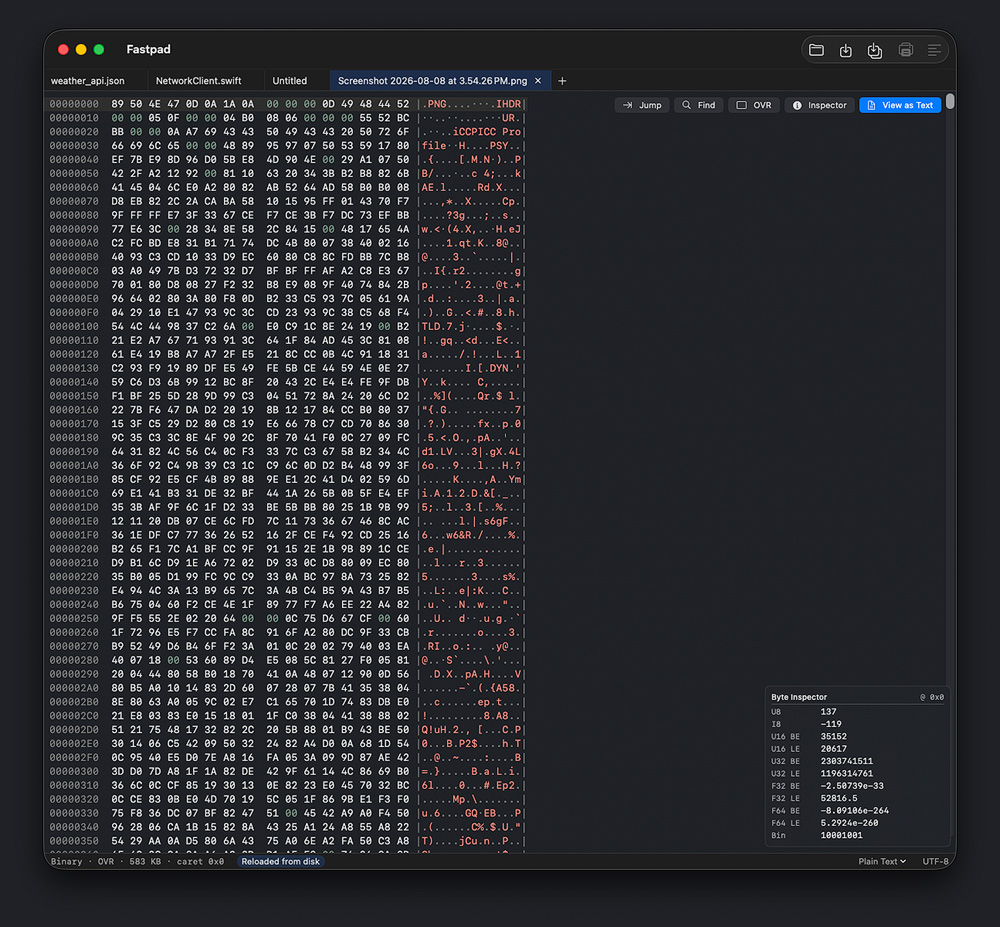Screen dimensions: 1000x927
Task: Click U16 BE value 35152
Action: [x=834, y=736]
